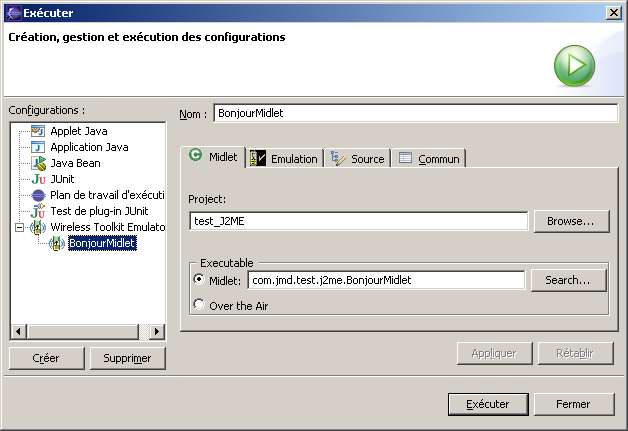
Task: Select the Java Bean icon
Action: click(38, 163)
